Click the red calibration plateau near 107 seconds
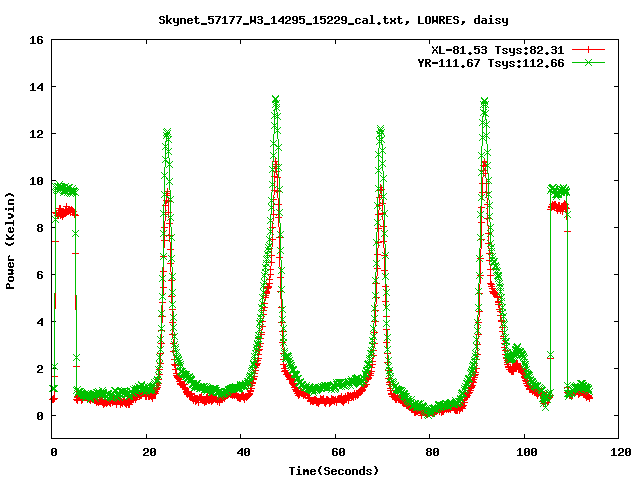Viewport: 640px width, 480px height. pos(558,207)
